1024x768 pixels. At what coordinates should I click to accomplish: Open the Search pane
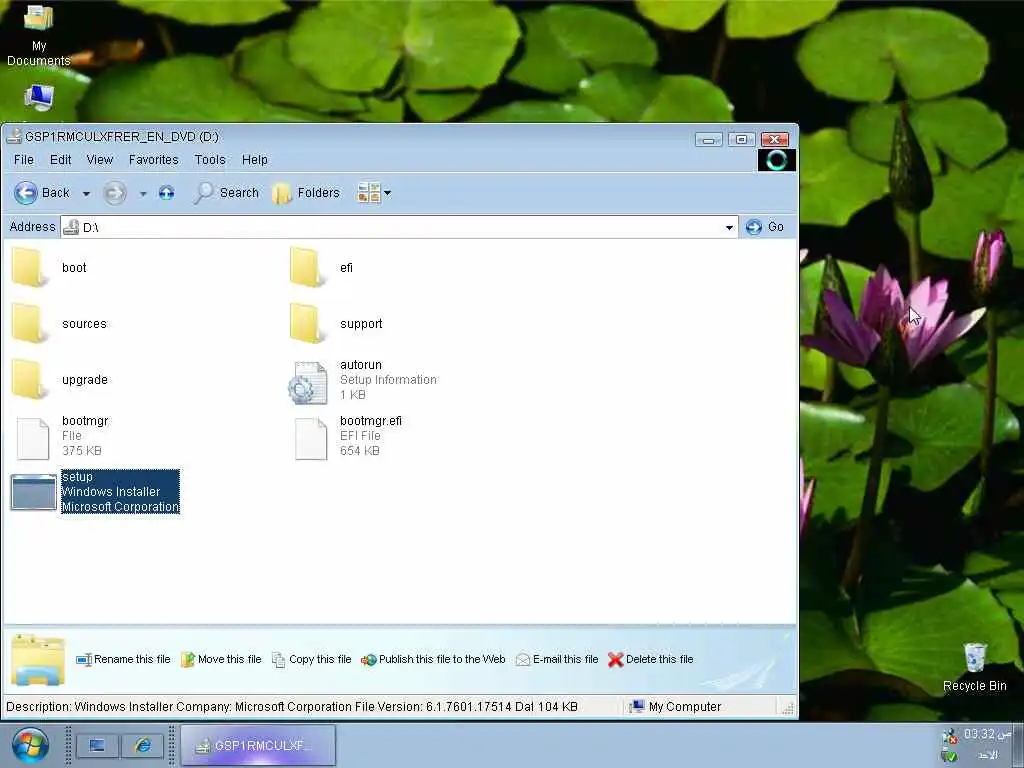coord(227,193)
